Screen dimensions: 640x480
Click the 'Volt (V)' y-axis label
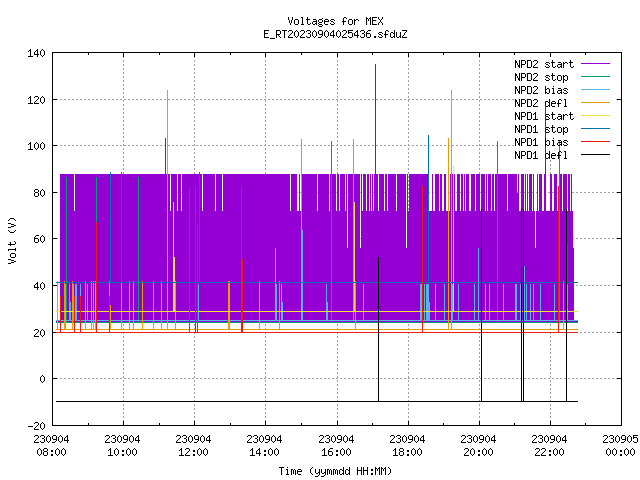click(12, 240)
